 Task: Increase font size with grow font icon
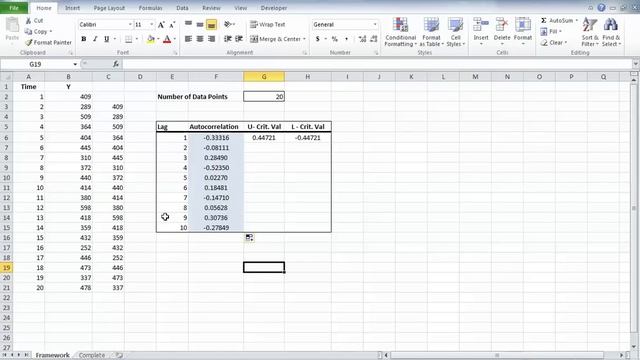161,25
